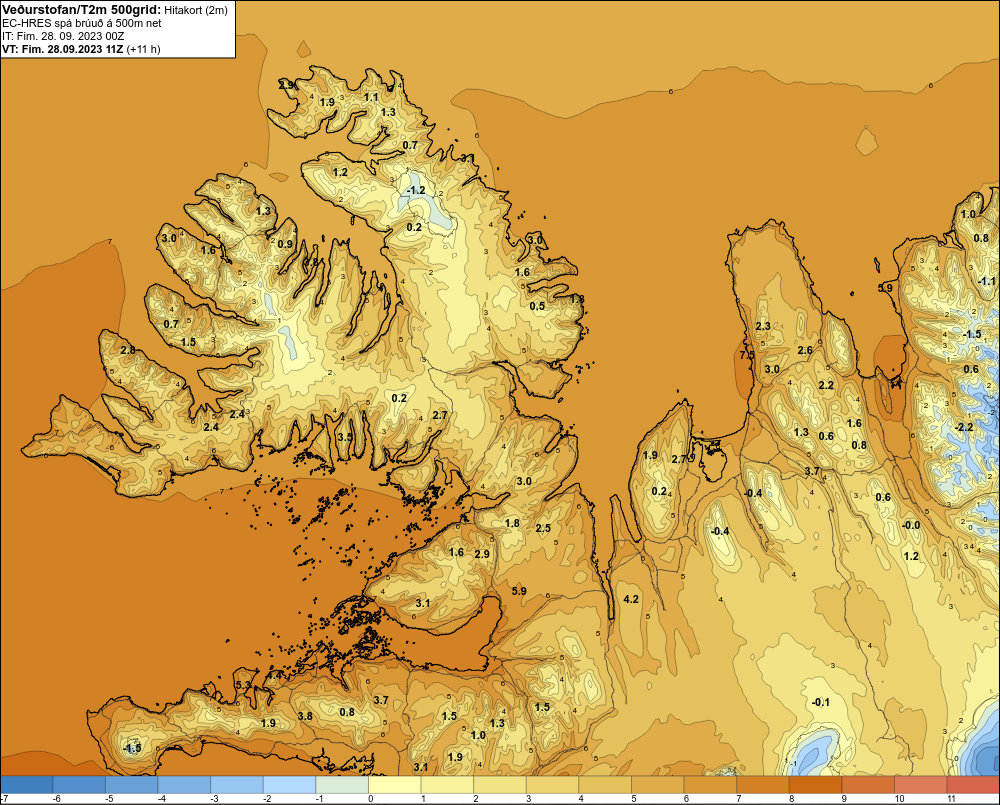The width and height of the screenshot is (1000, 805).
Task: Click the colour scale swatch between -5 and -4
Action: tap(131, 785)
